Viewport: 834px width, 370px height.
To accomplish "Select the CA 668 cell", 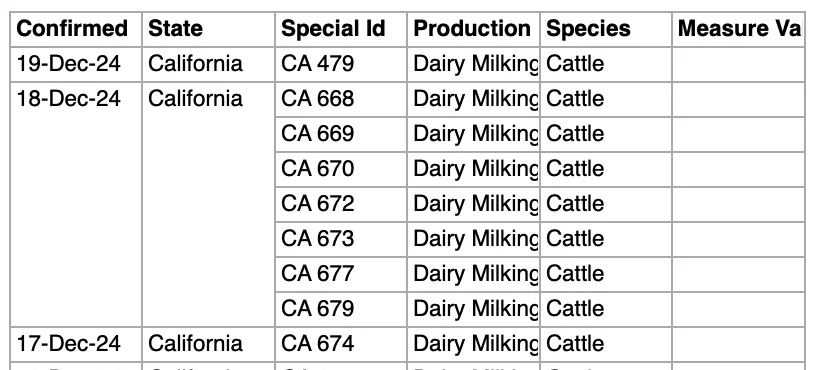I will pyautogui.click(x=341, y=99).
